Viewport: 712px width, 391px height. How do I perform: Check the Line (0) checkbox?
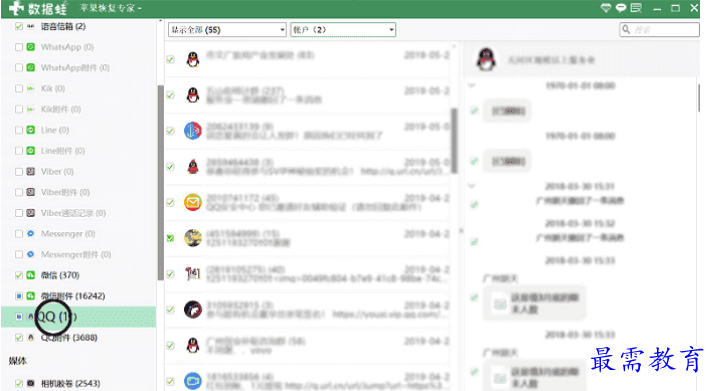click(x=19, y=130)
